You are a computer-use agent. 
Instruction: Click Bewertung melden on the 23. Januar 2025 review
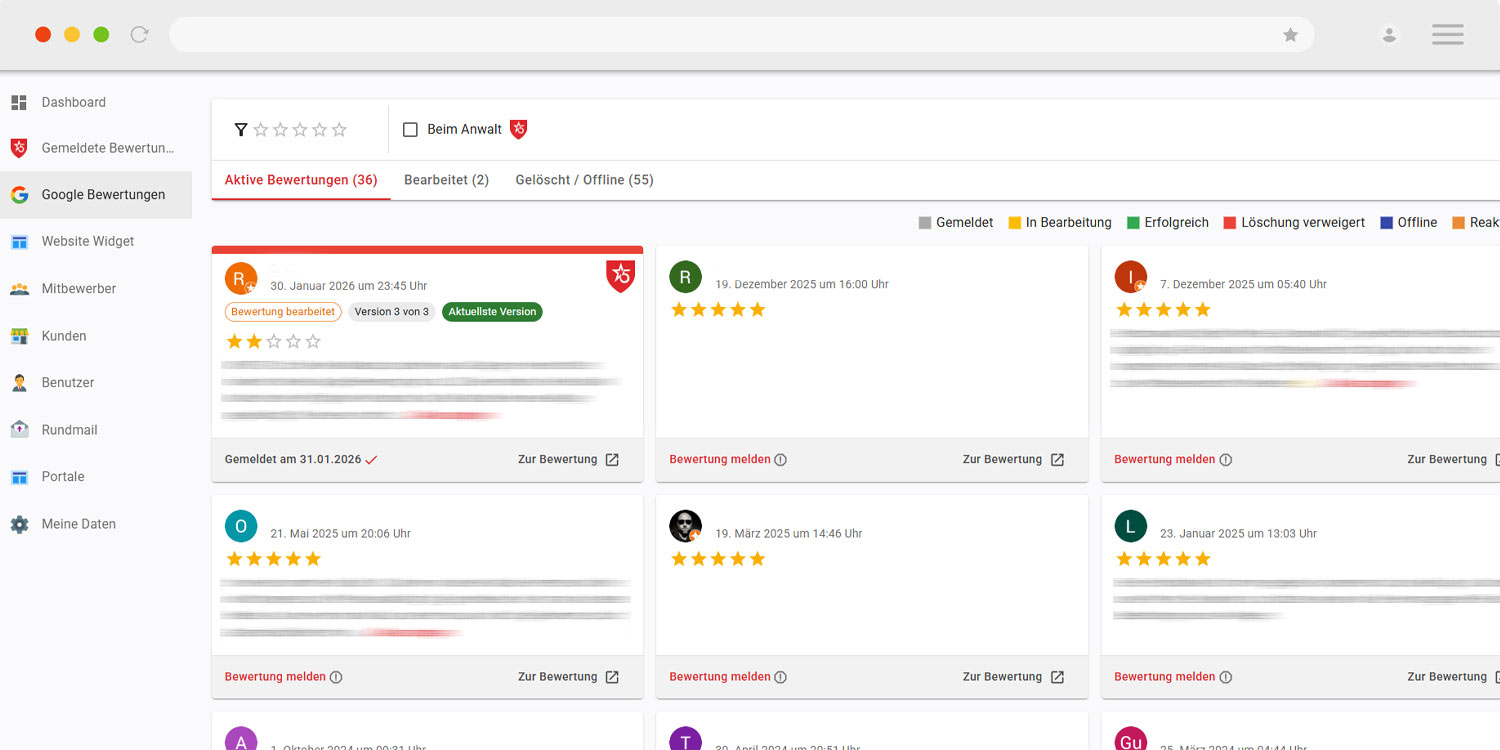pyautogui.click(x=1164, y=677)
